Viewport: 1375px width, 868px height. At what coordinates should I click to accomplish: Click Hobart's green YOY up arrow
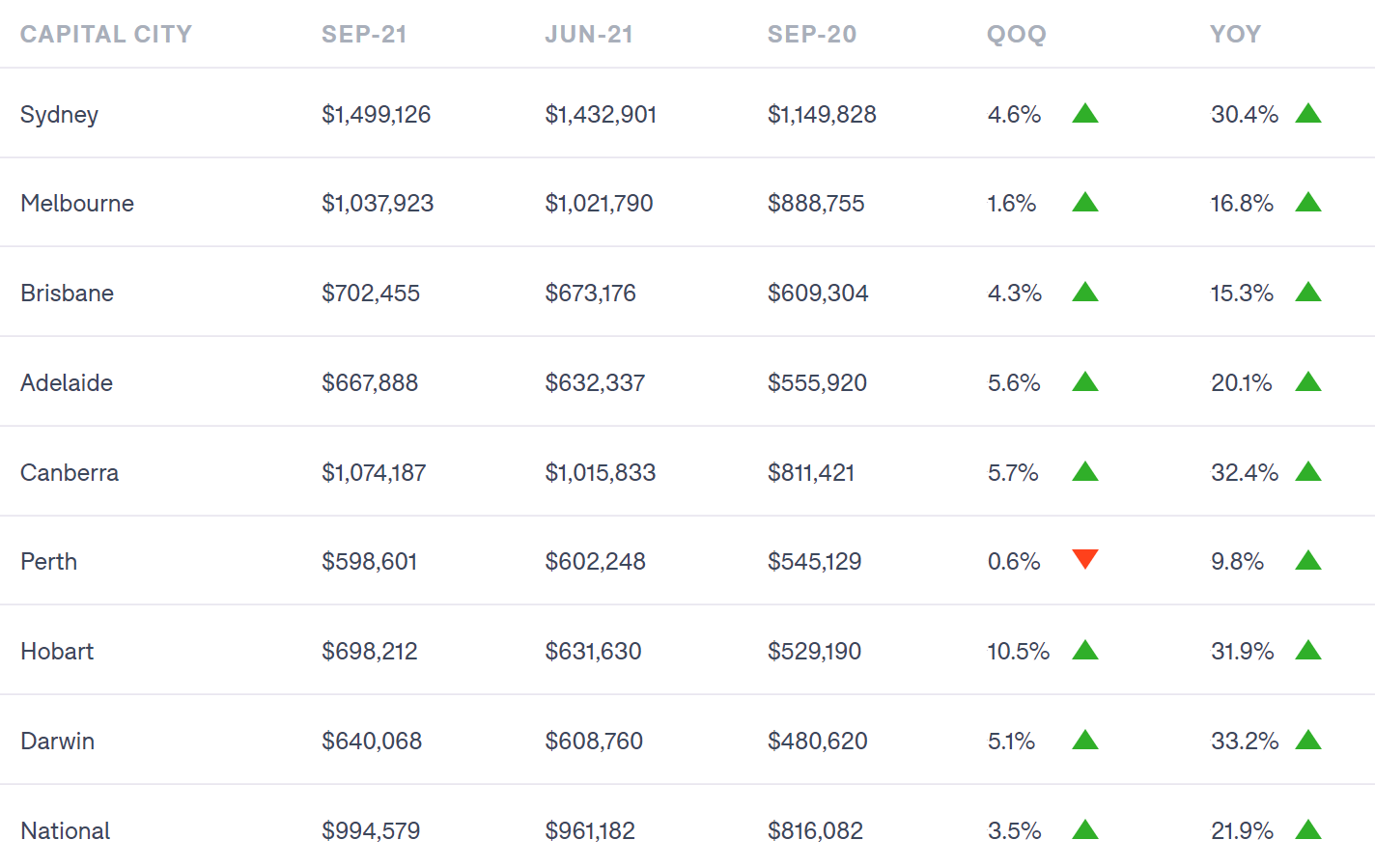1308,651
